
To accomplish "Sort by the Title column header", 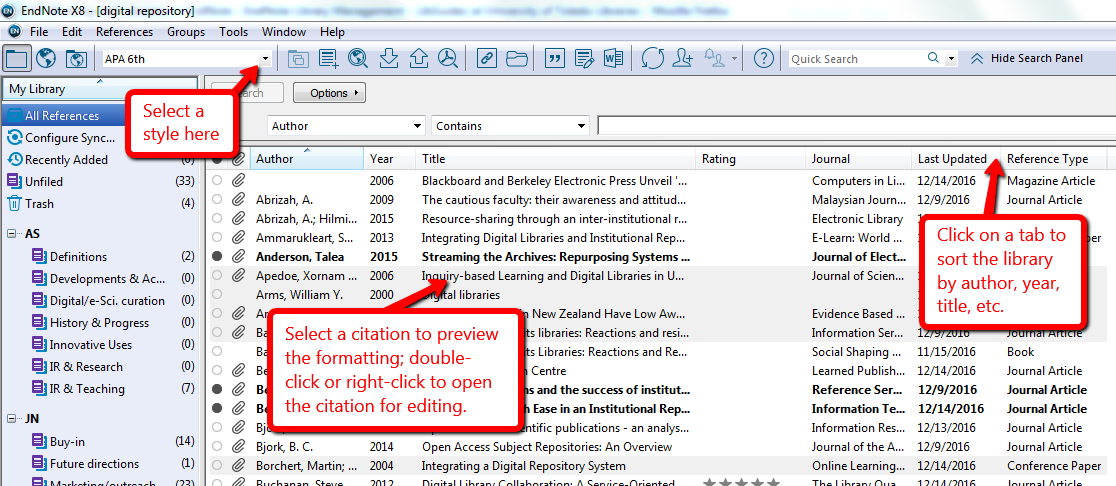I will coord(557,159).
